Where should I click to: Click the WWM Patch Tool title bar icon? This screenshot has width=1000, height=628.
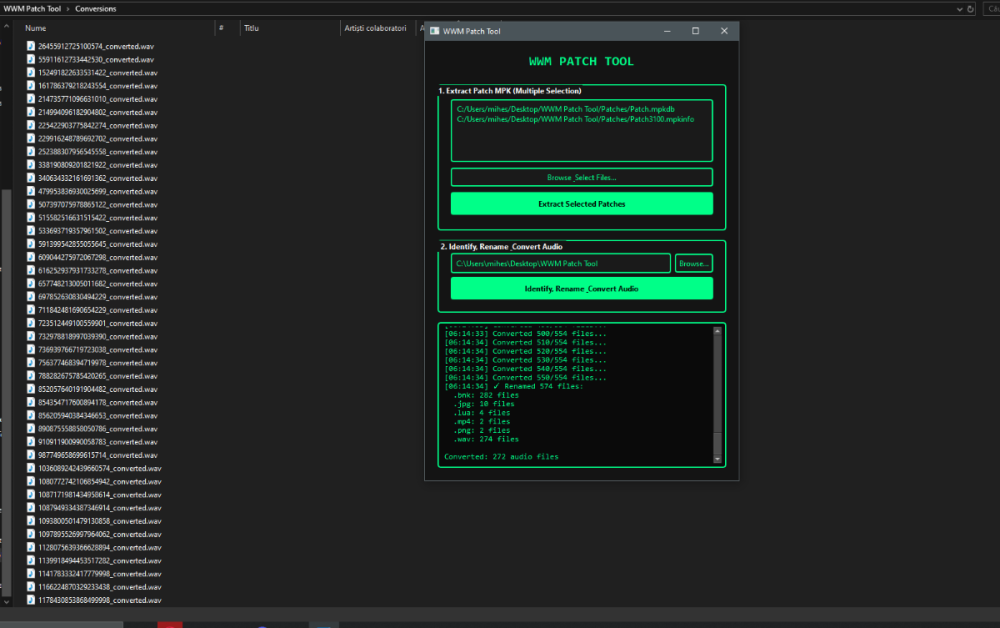click(x=434, y=31)
